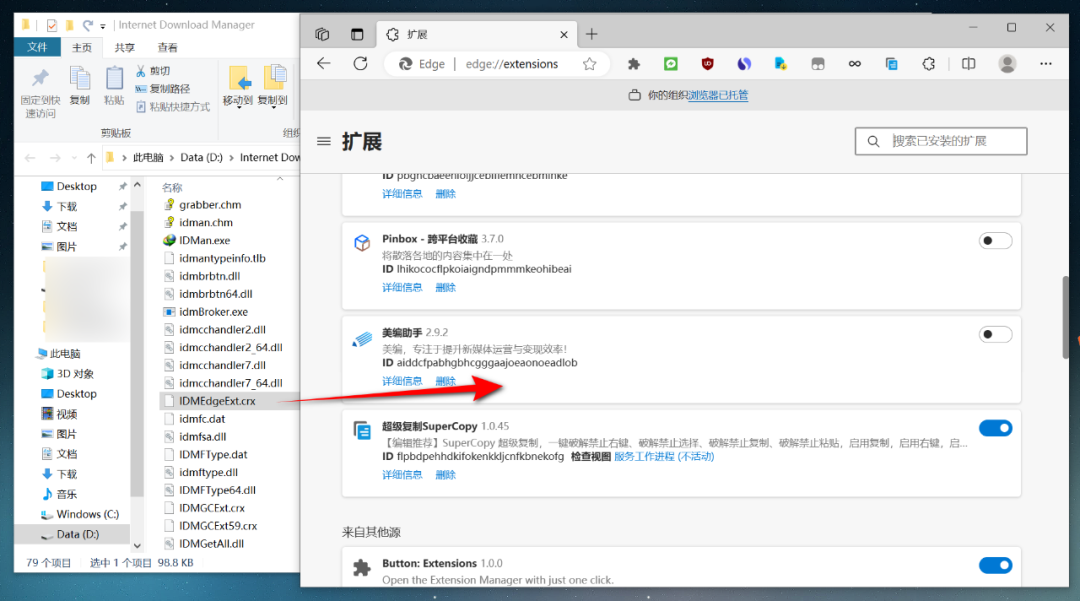Image resolution: width=1080 pixels, height=601 pixels.
Task: Enable the Pinbox extension toggle
Action: tap(995, 241)
